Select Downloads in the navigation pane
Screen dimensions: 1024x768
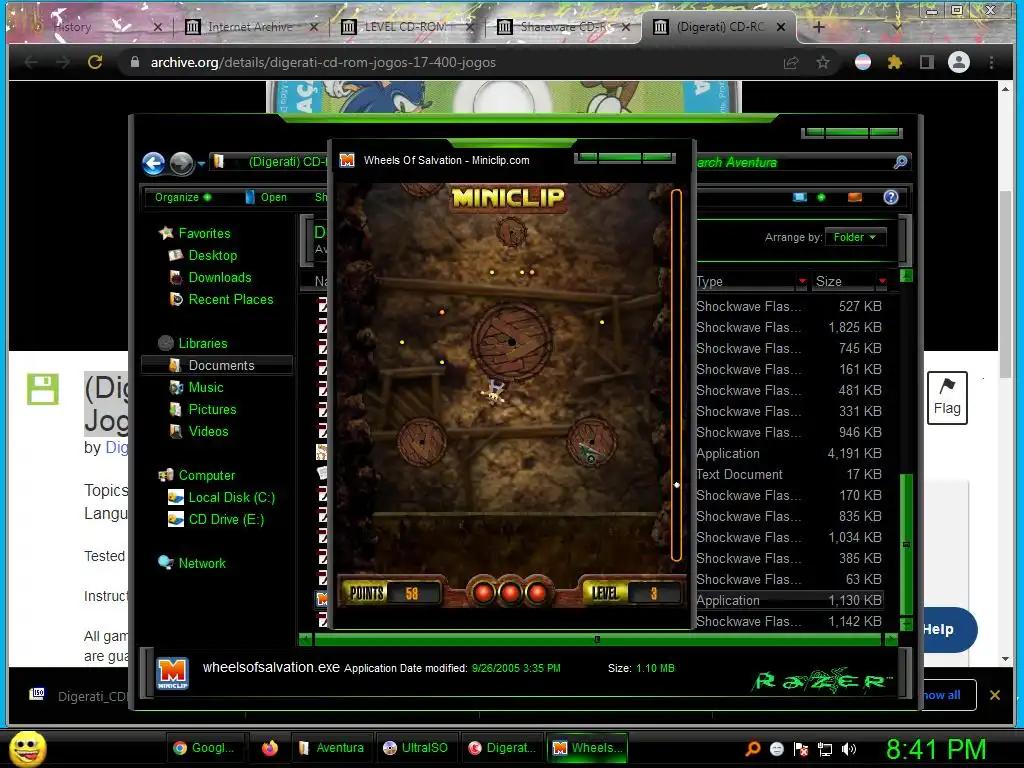coord(220,278)
